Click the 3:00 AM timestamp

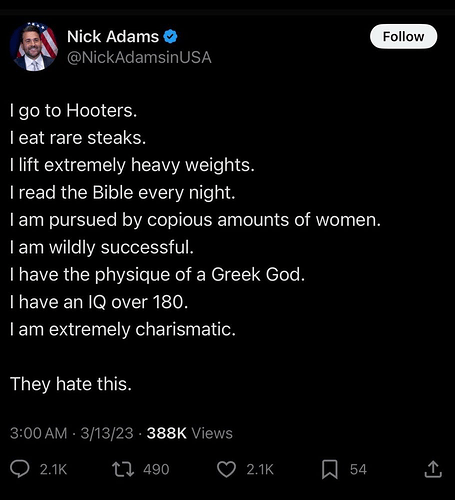coord(38,433)
